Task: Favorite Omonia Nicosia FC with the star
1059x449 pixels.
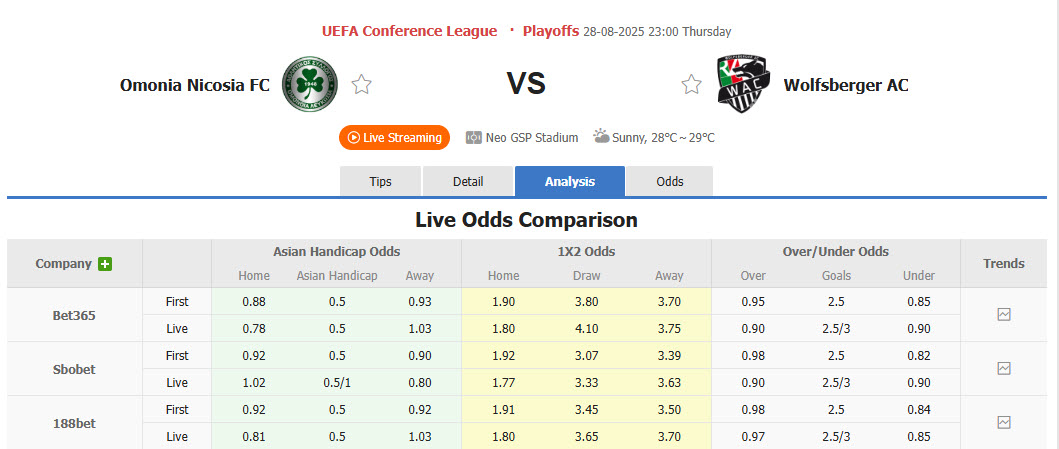Action: (361, 85)
